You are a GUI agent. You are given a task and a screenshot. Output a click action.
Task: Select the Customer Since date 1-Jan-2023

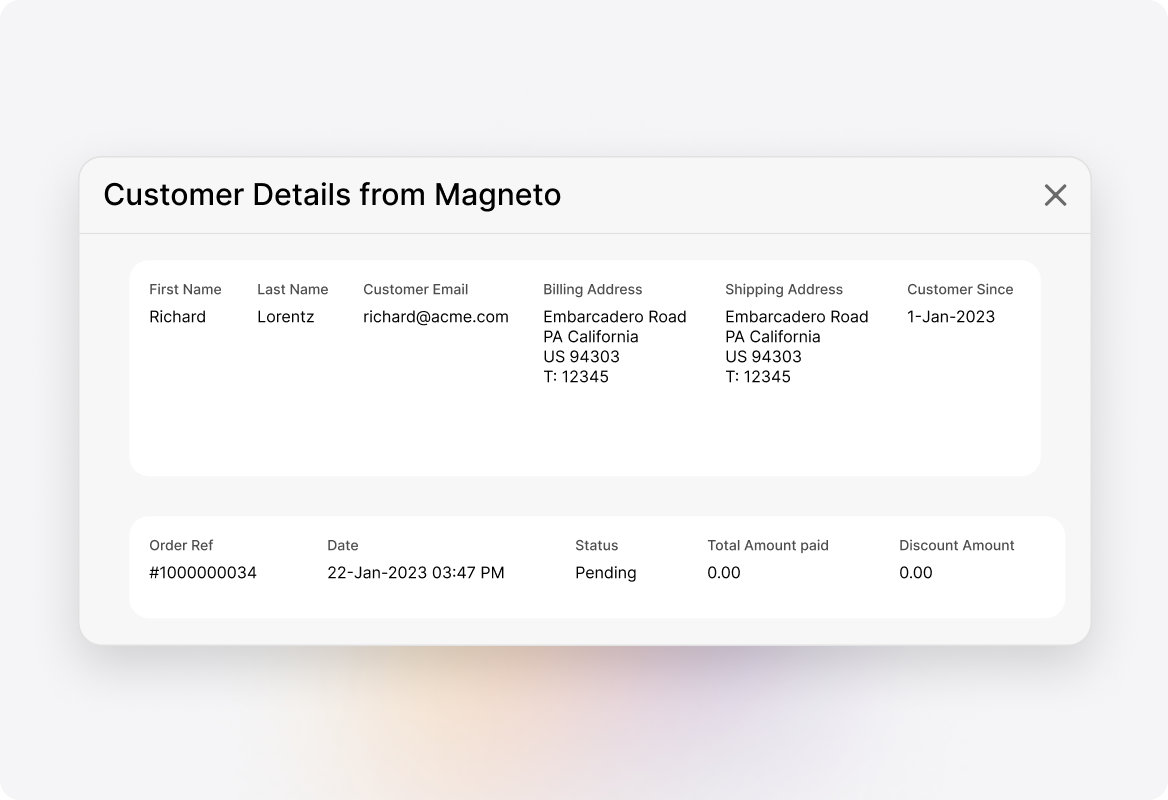pos(949,316)
